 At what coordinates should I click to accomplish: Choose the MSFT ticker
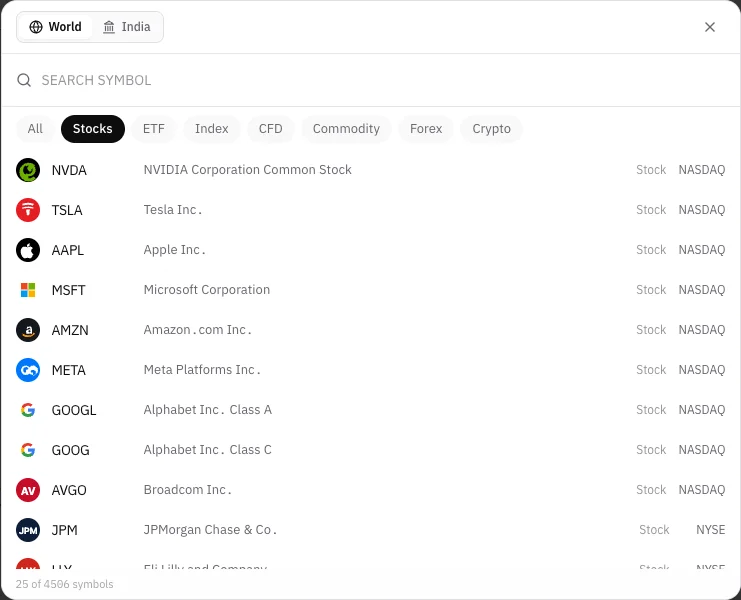pos(69,291)
